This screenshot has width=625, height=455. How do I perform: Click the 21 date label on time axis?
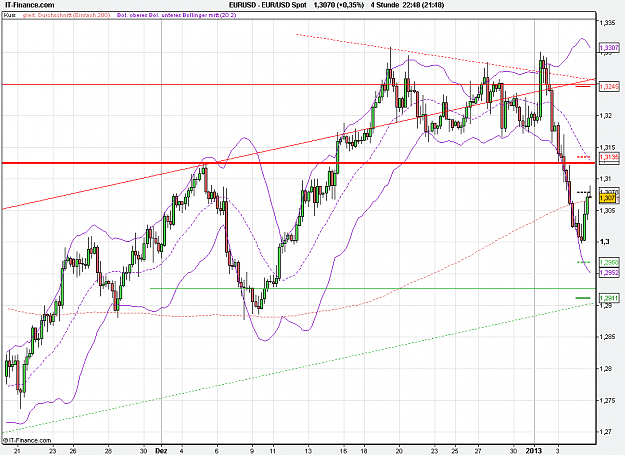point(17,451)
